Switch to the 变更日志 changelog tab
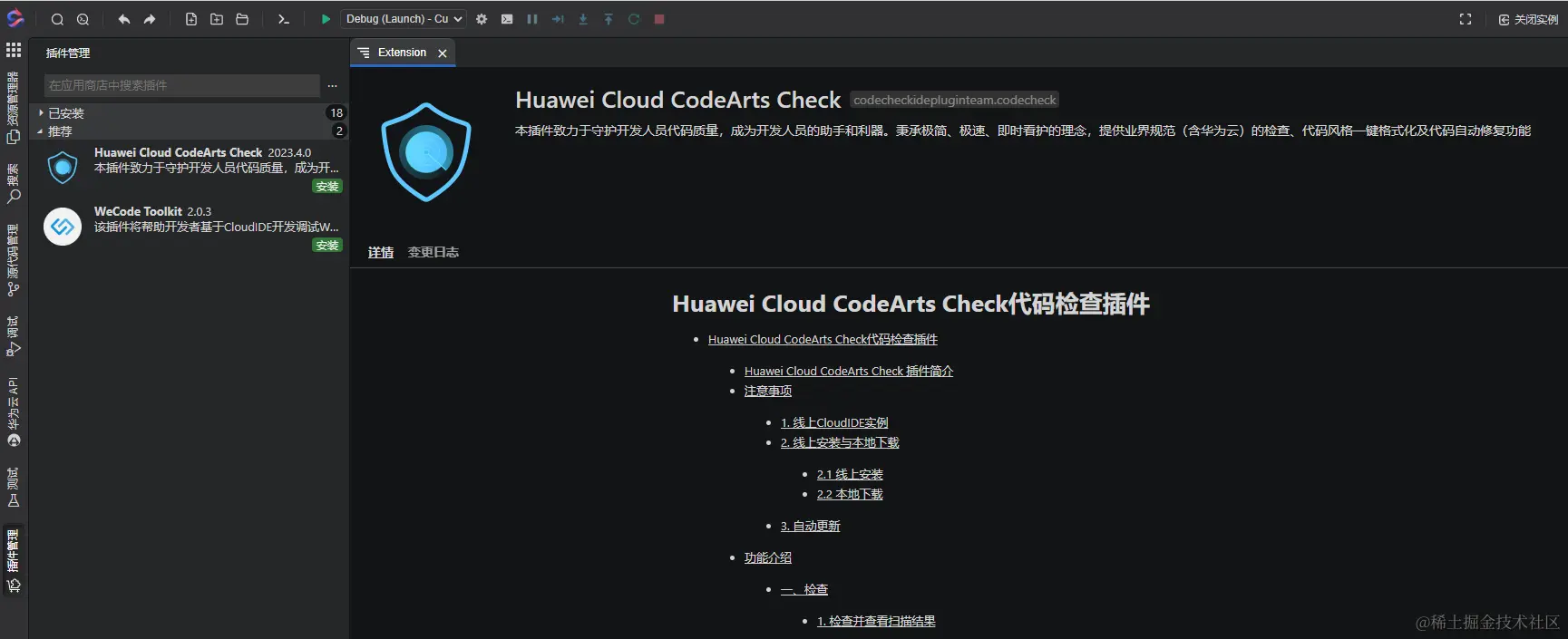This screenshot has height=639, width=1568. [433, 252]
